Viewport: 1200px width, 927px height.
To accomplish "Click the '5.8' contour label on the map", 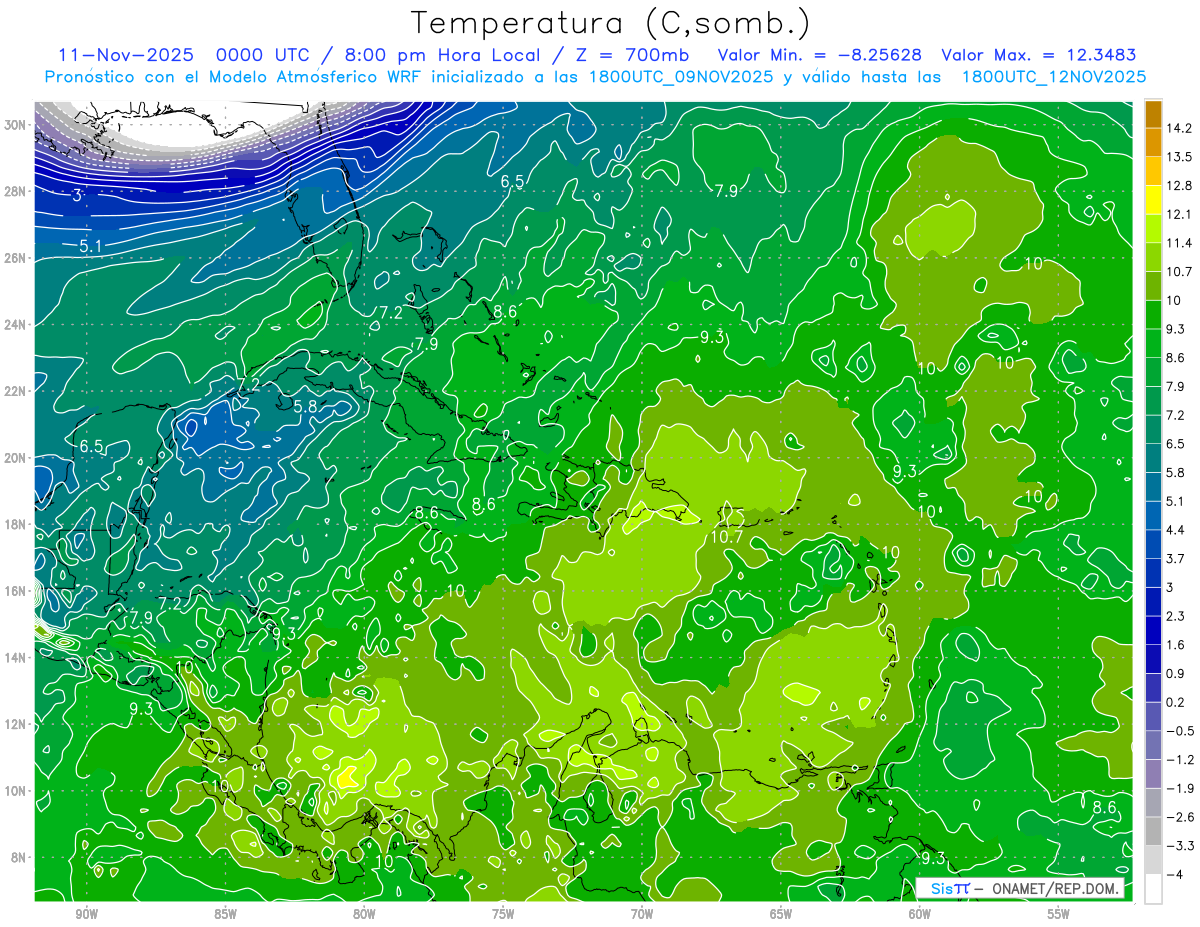I will coord(305,407).
